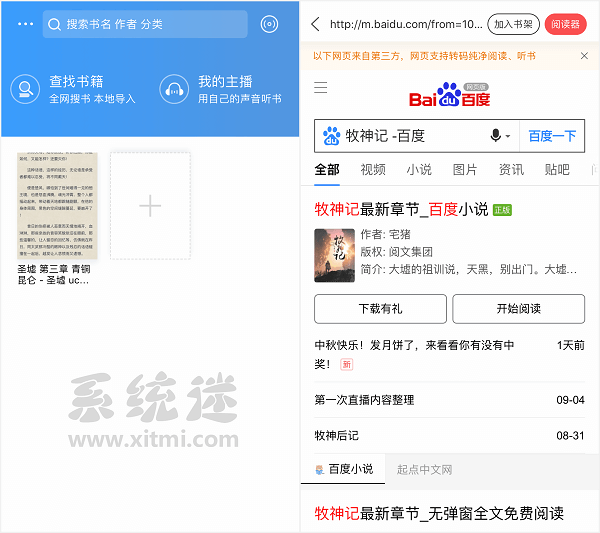The image size is (600, 533).
Task: Select the 全部 tab
Action: 327,170
